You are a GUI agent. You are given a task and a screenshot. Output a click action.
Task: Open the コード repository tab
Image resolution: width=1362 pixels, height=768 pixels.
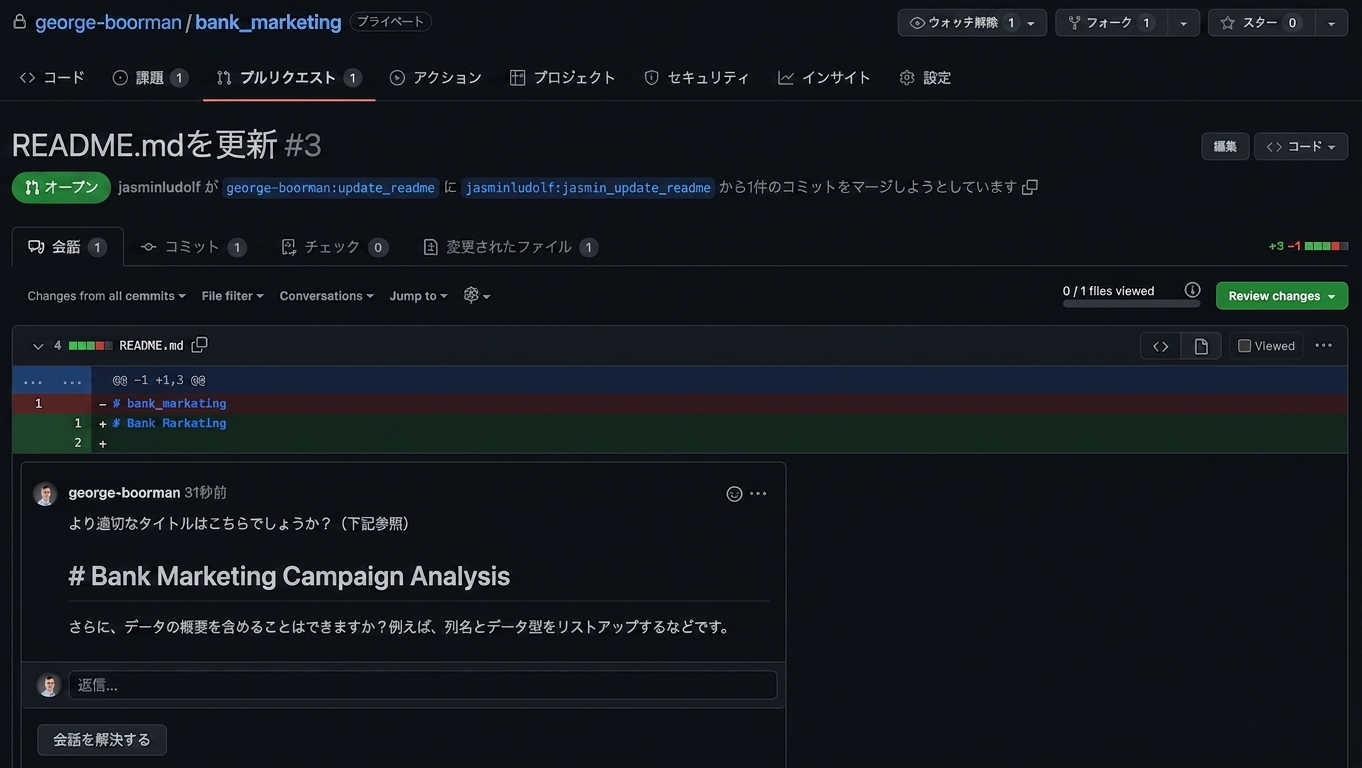point(52,77)
